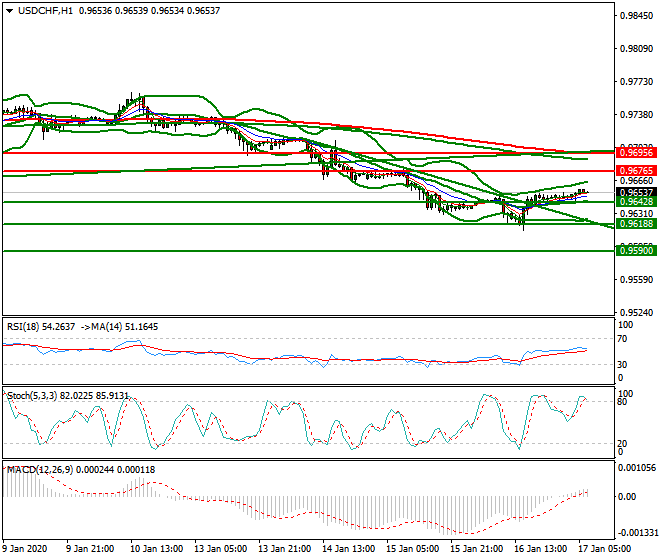Viewport: 660px width, 560px height.
Task: Select the green 0.95900 level label
Action: 636,251
